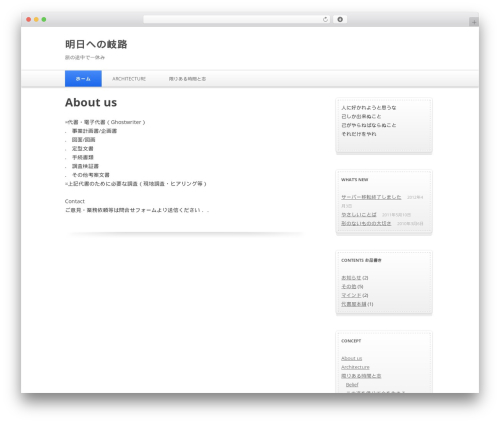Open the 代書屋本舗 category link
500x423 pixels.
point(354,304)
